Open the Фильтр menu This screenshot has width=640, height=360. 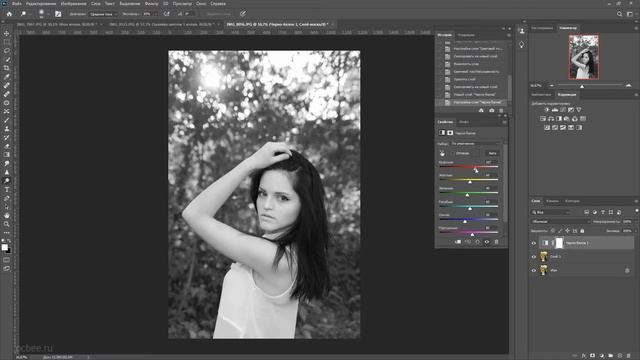tap(151, 4)
